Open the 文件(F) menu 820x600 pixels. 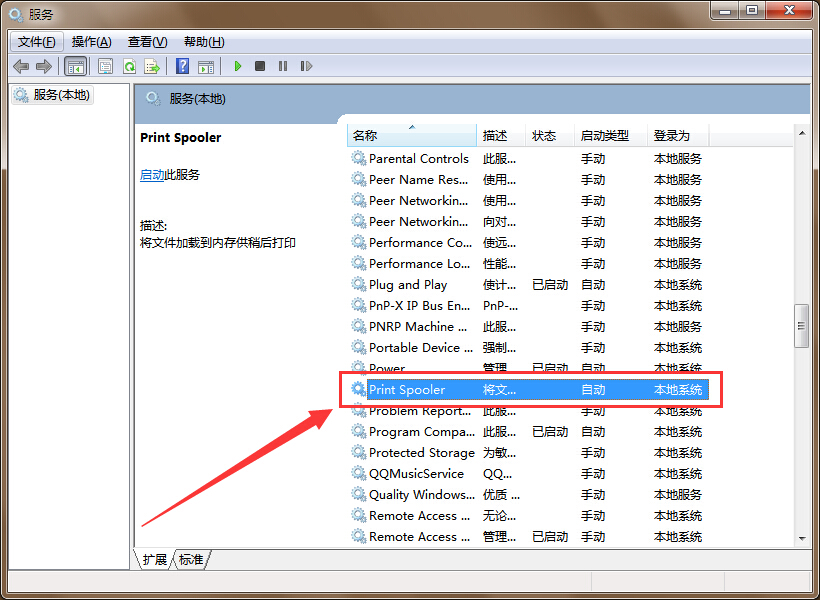coord(37,41)
